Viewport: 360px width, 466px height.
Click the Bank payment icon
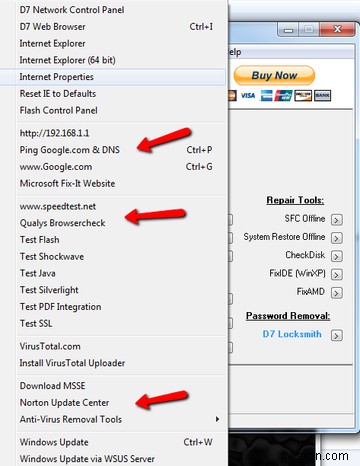[x=322, y=96]
